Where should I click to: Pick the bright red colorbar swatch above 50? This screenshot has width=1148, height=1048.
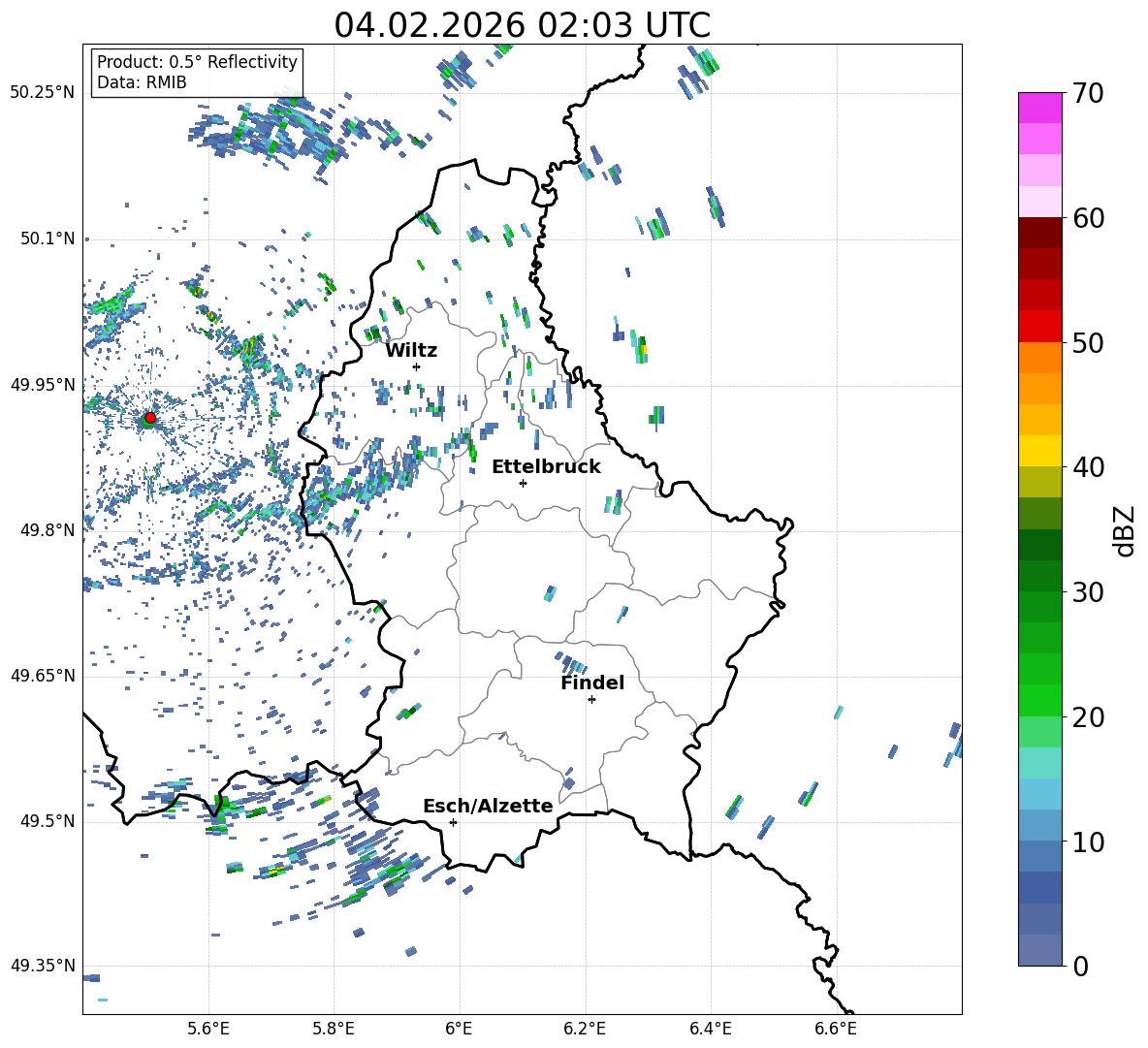(x=1040, y=326)
